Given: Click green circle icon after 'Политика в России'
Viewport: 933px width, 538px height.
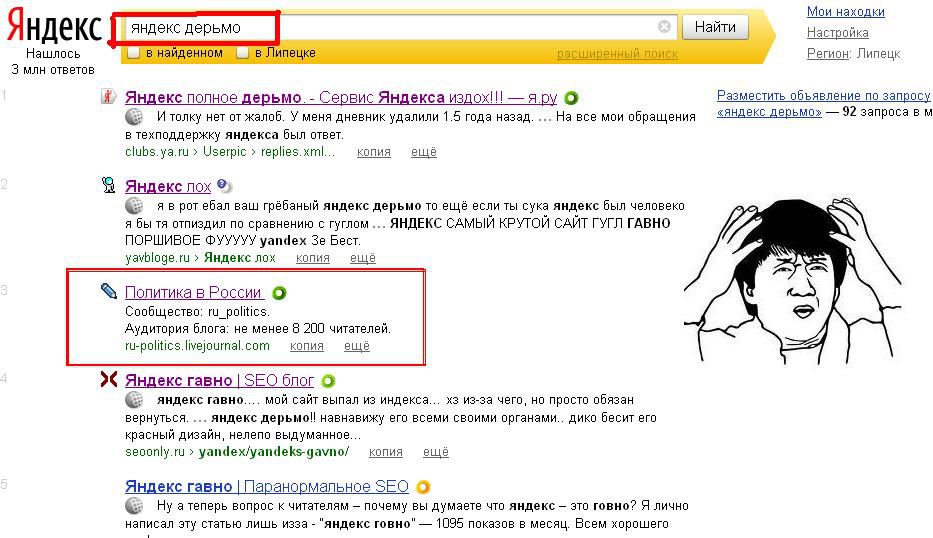Looking at the screenshot, I should (x=279, y=293).
